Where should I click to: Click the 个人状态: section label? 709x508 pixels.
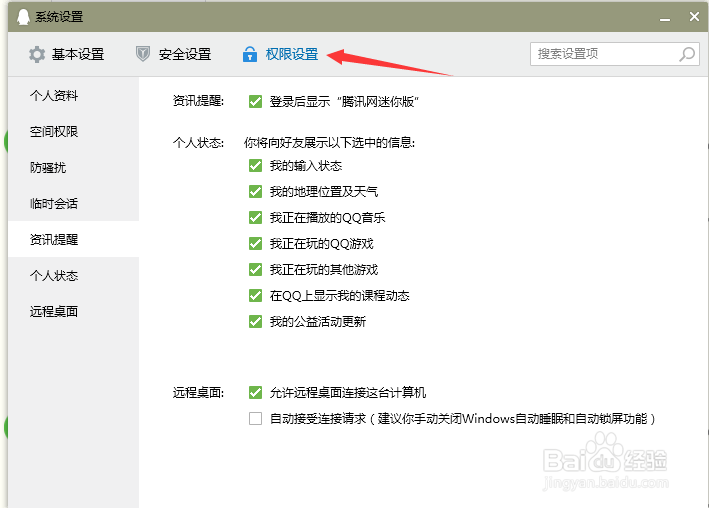tap(198, 143)
